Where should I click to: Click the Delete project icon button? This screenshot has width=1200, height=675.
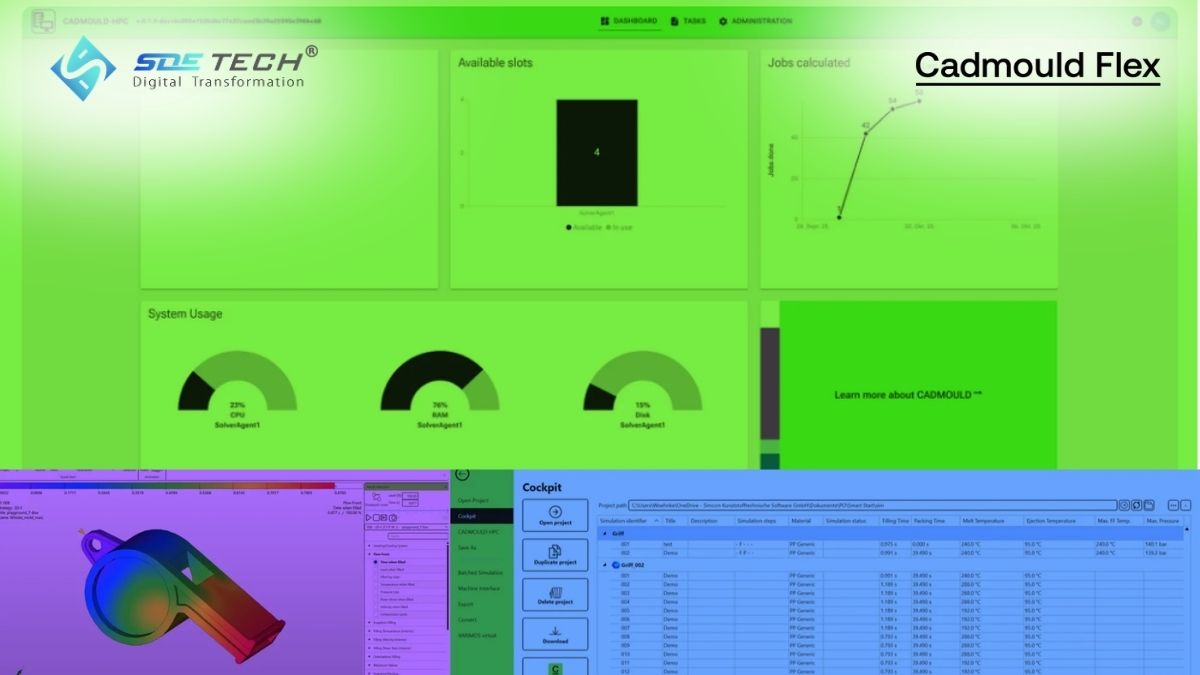[555, 594]
